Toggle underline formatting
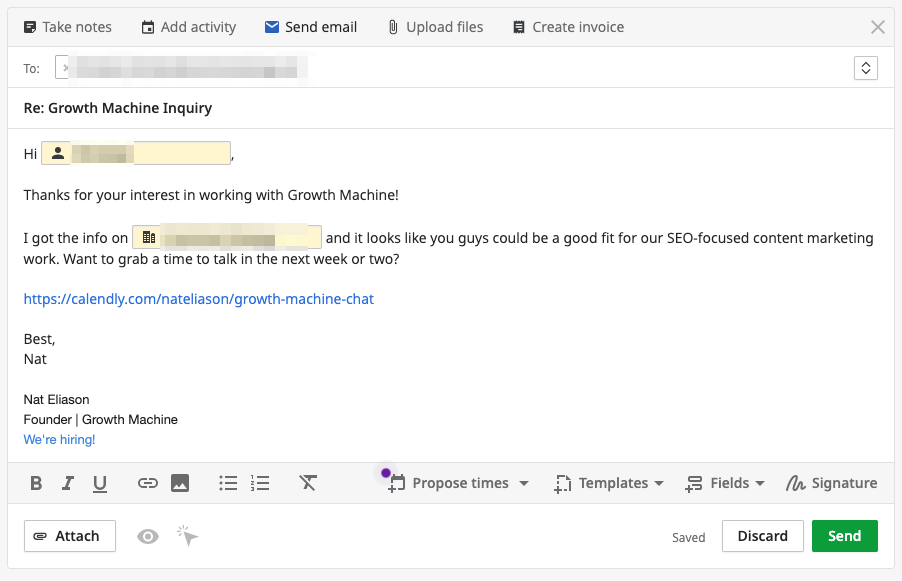 point(100,483)
